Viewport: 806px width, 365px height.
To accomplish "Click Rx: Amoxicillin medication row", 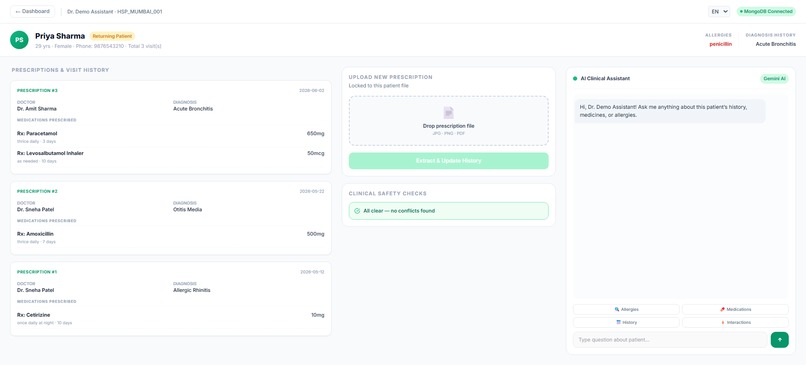I will pyautogui.click(x=171, y=237).
